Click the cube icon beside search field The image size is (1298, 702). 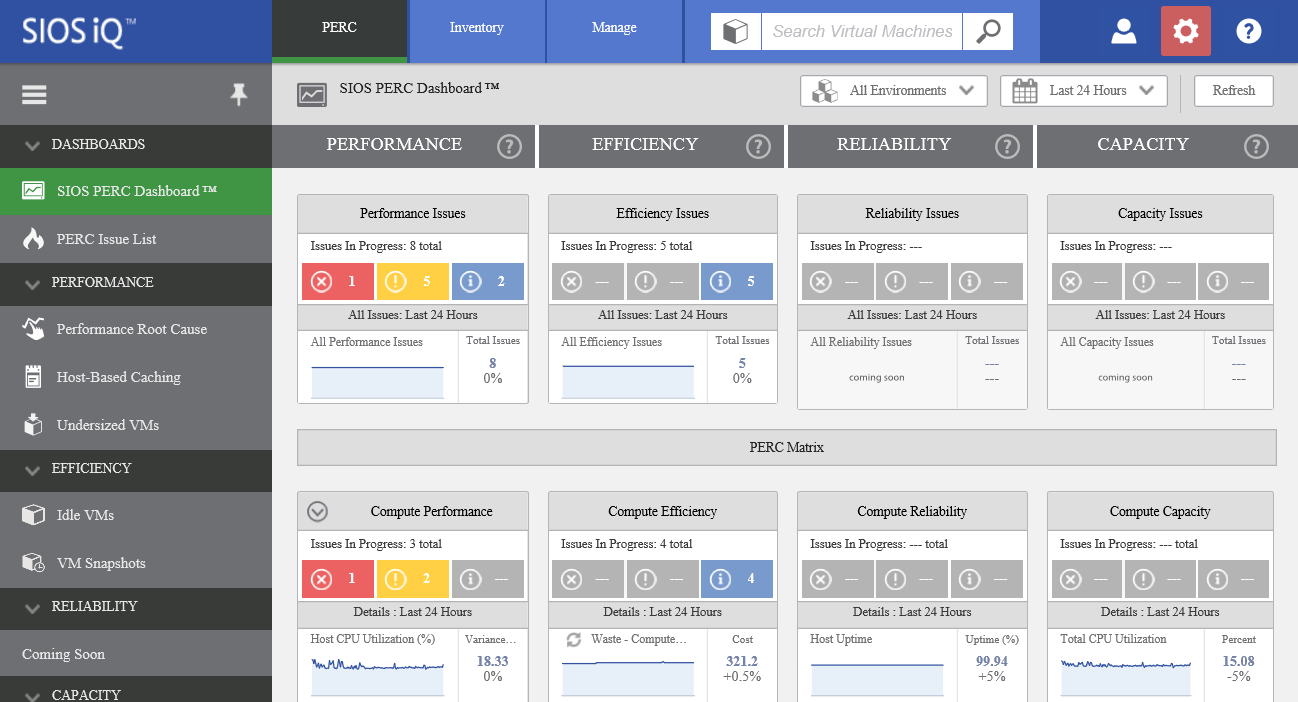(x=736, y=31)
